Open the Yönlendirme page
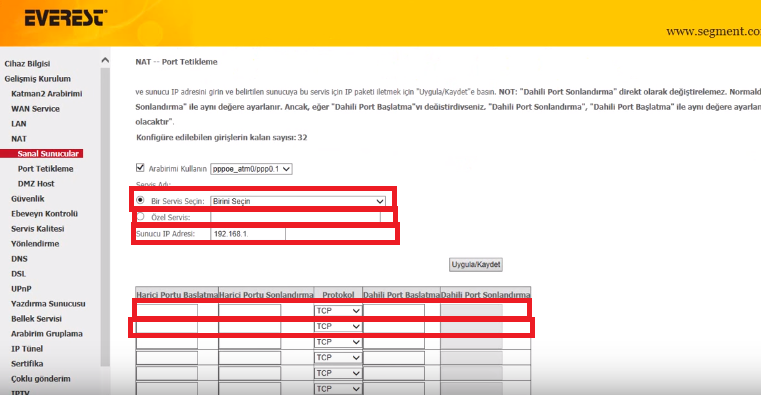 click(35, 244)
